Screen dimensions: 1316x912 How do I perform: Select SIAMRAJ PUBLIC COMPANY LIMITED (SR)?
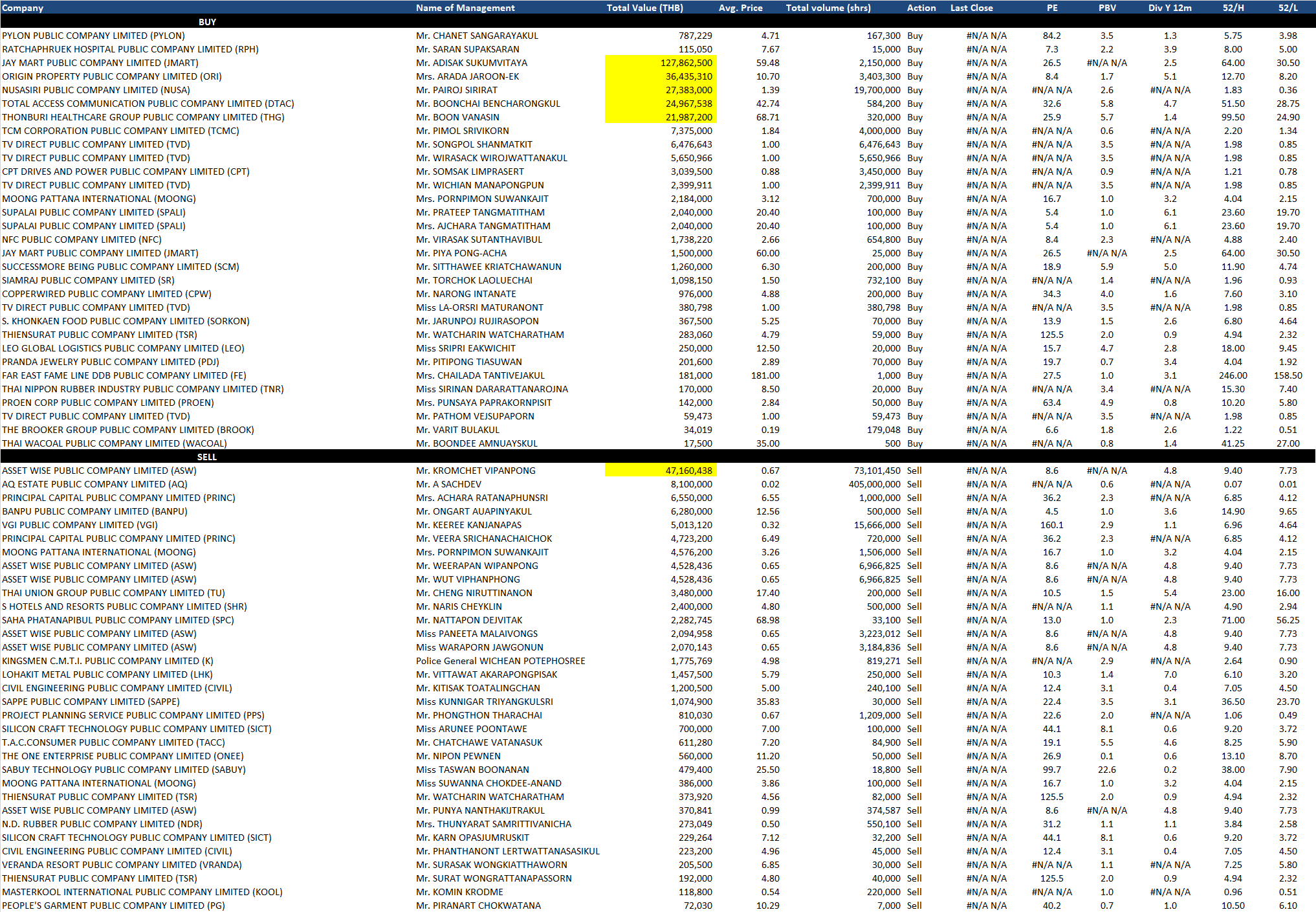click(88, 280)
